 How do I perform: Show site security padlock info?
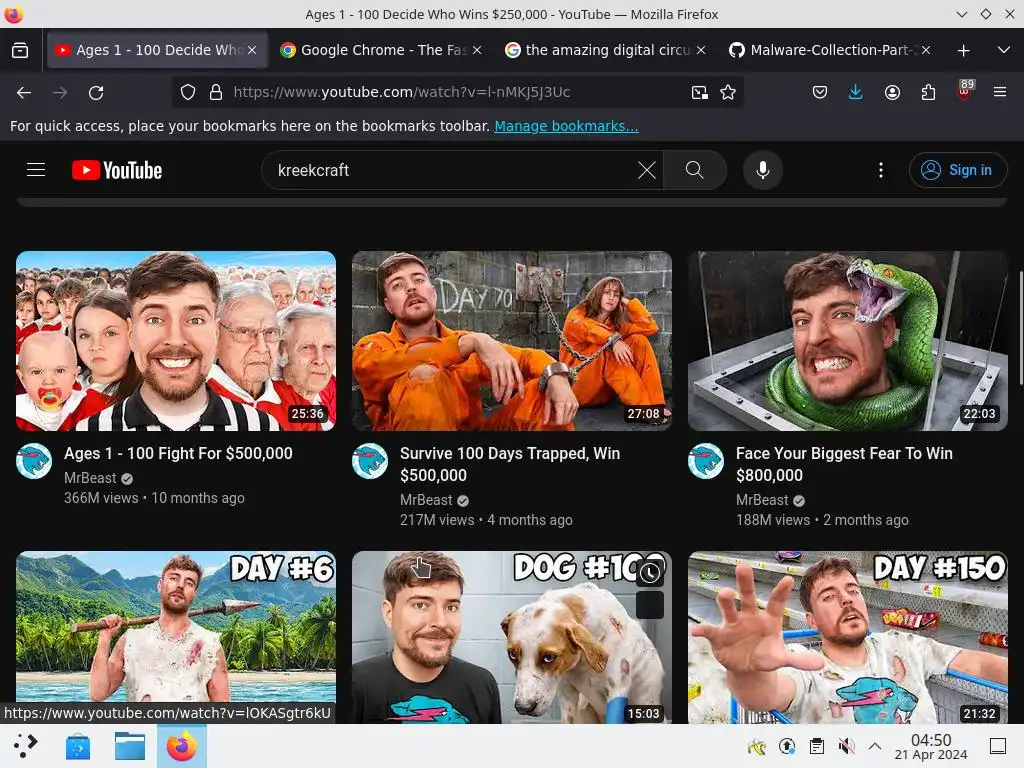[216, 92]
